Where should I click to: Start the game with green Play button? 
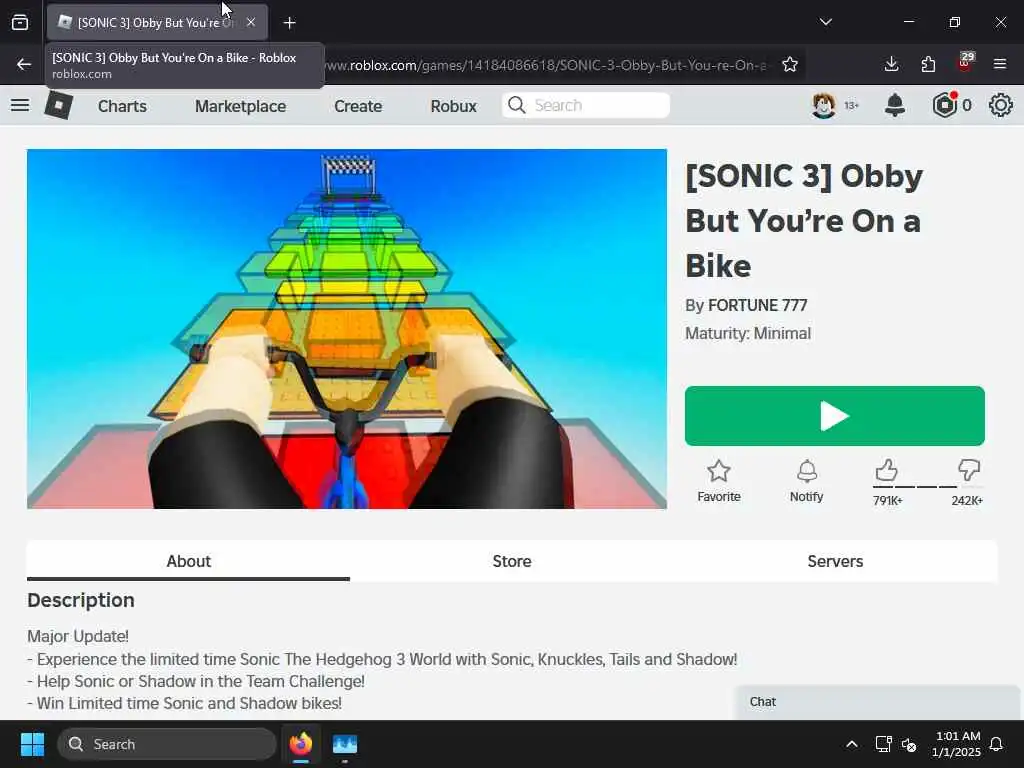(x=835, y=416)
